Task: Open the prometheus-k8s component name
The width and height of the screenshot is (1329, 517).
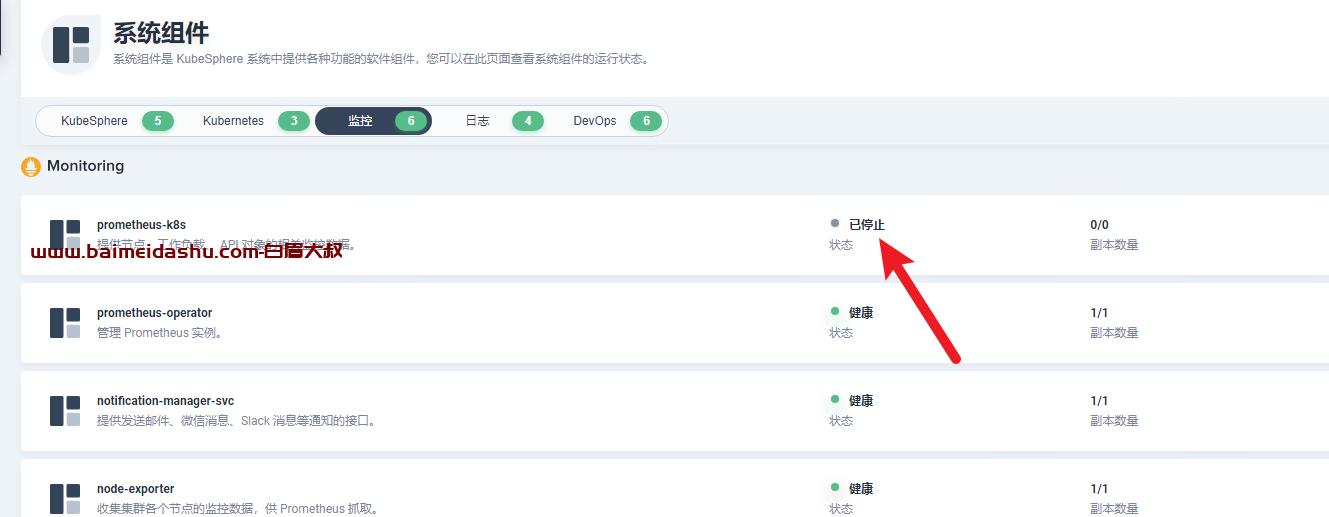Action: 141,225
